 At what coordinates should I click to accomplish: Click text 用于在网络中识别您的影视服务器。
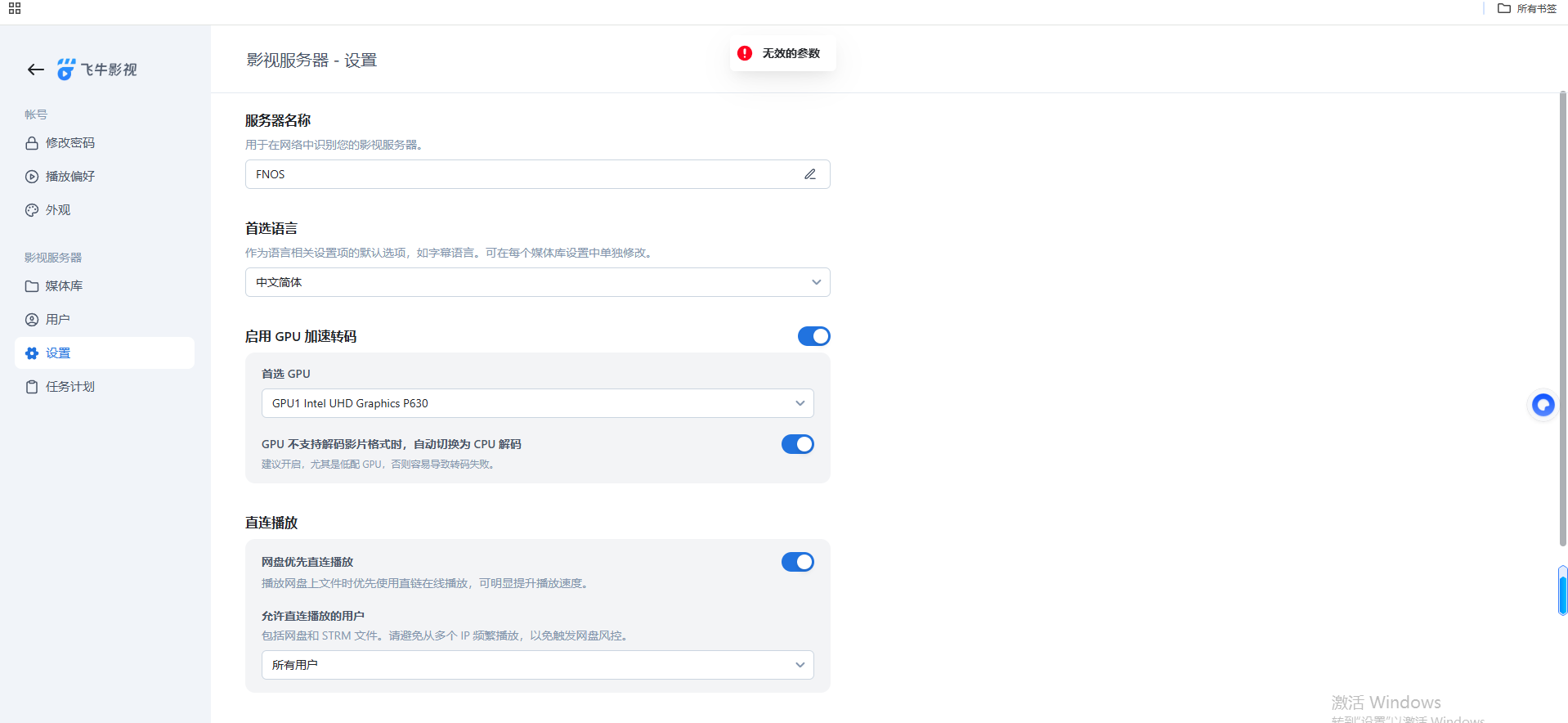(x=334, y=145)
